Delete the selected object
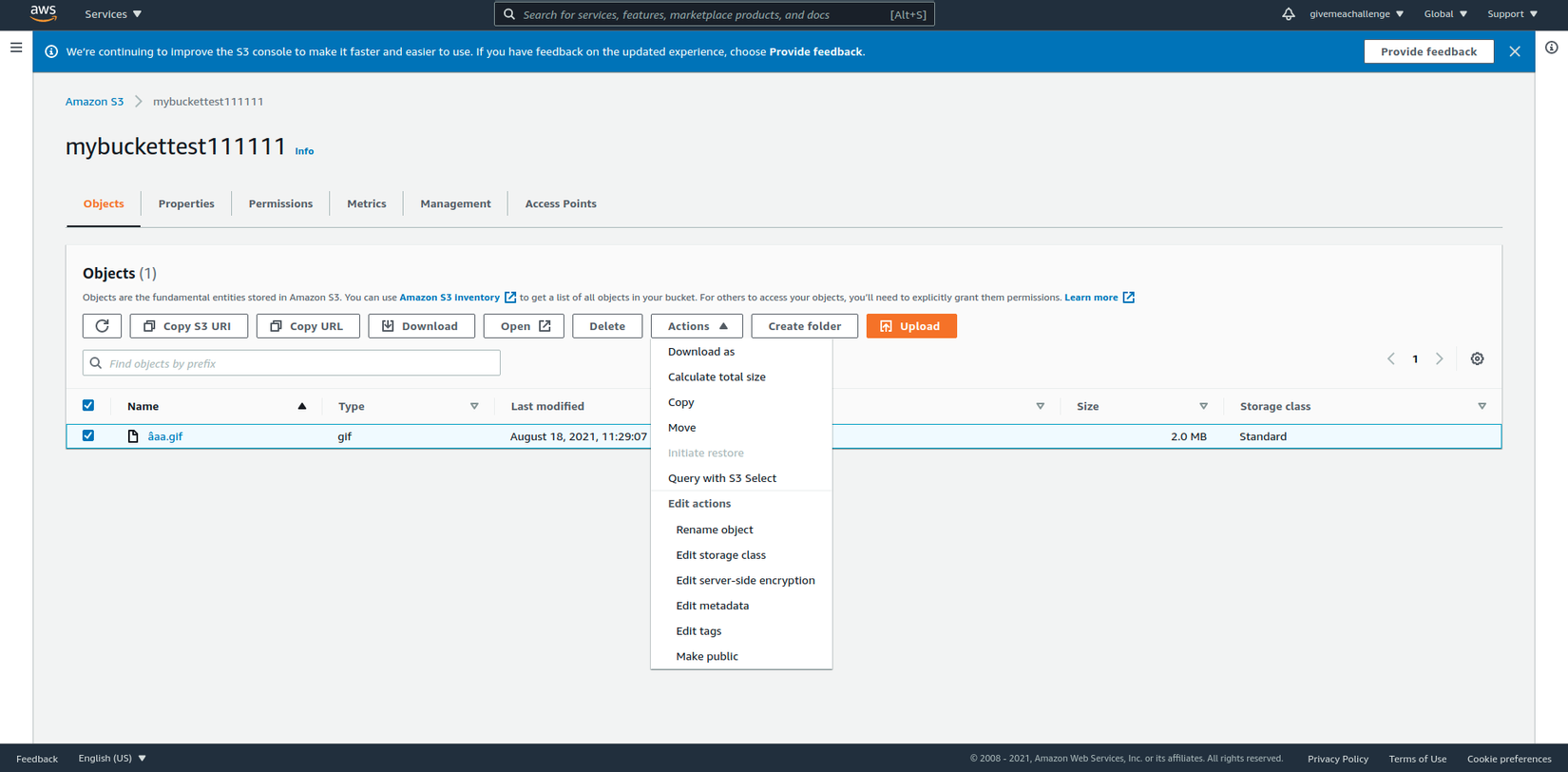The height and width of the screenshot is (772, 1568). coord(607,326)
